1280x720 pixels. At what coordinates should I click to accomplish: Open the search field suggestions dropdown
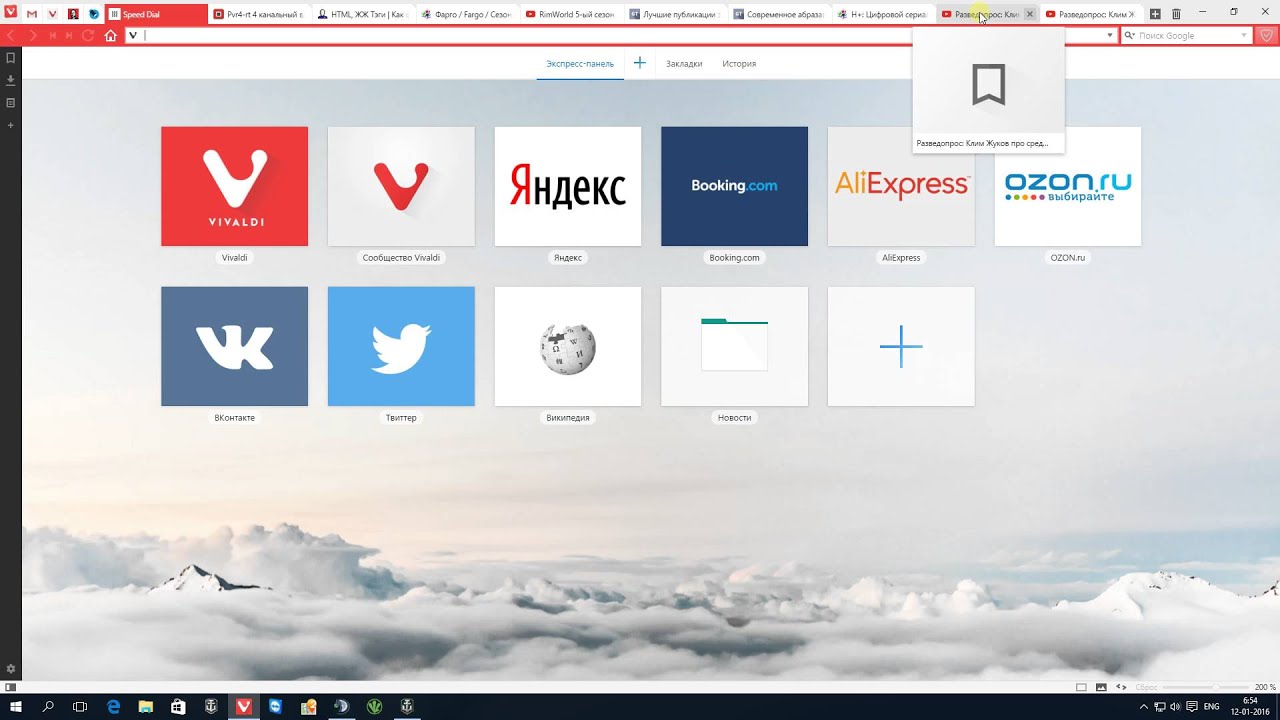(x=1244, y=35)
